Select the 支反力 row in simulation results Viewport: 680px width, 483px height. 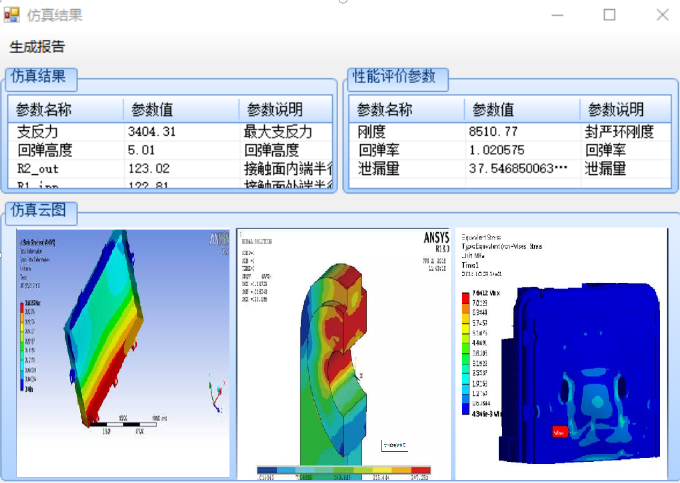tap(38, 131)
